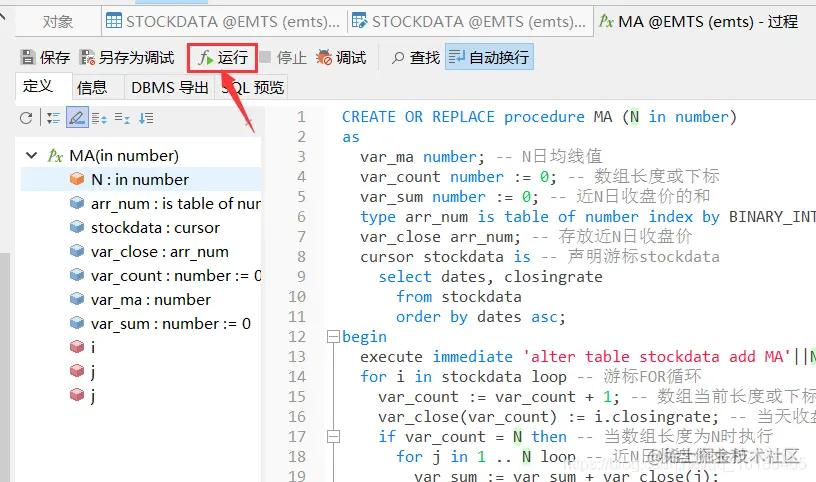Click line number 13 in gutter
This screenshot has height=482, width=816.
[297, 357]
